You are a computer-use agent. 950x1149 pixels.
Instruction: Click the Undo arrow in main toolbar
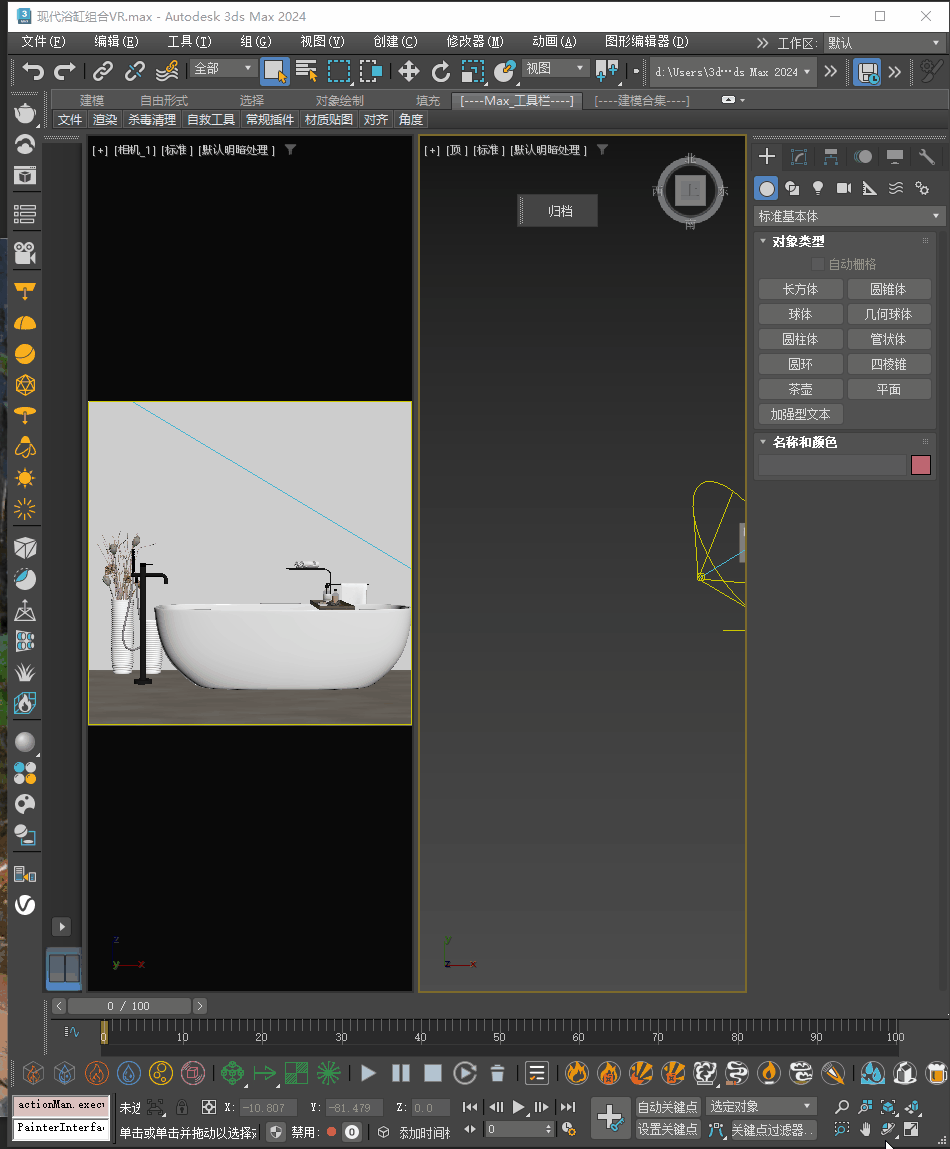(34, 71)
